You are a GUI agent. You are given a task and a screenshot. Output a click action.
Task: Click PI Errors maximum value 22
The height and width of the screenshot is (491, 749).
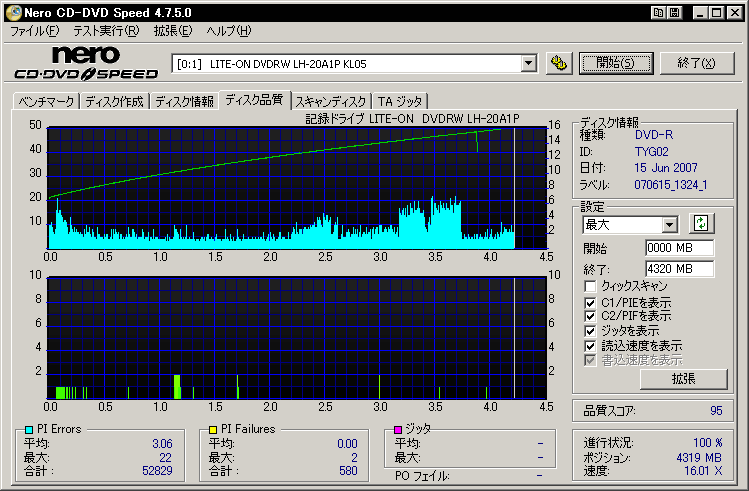coord(165,458)
